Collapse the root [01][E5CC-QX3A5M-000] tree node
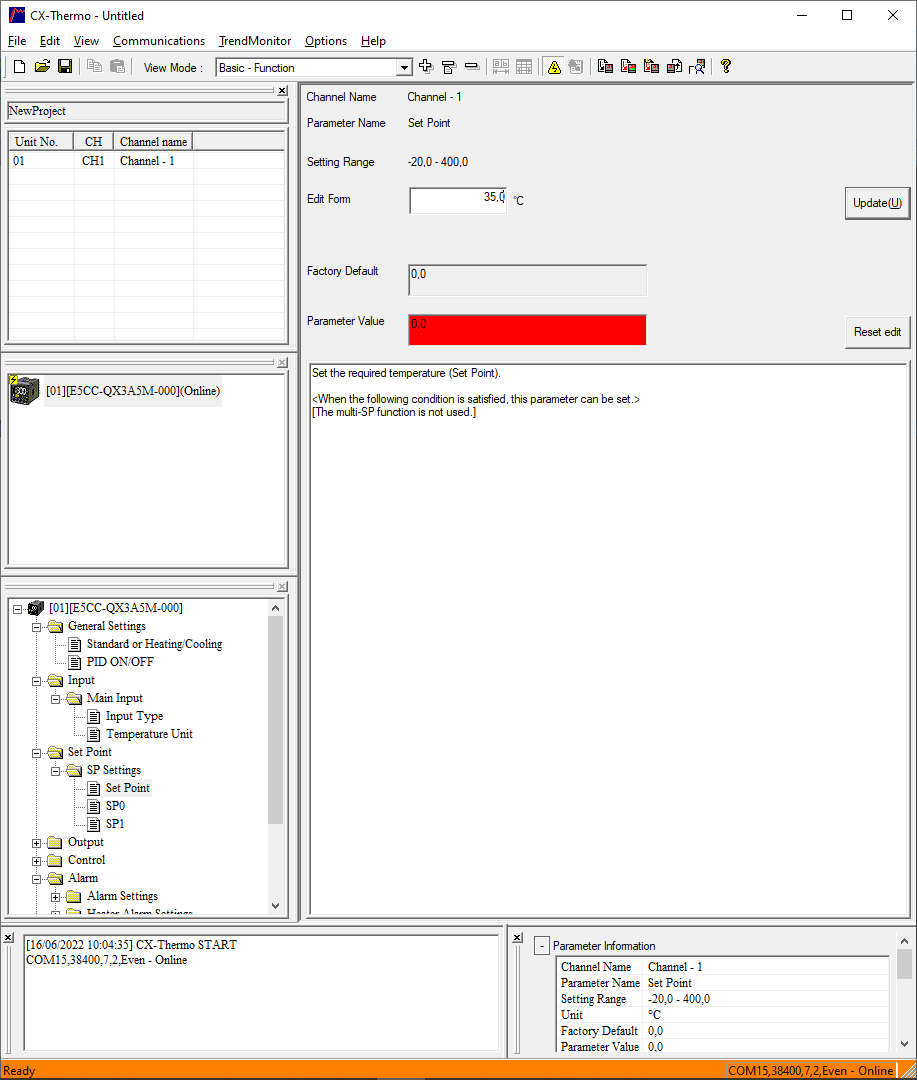This screenshot has height=1080, width=917. (18, 609)
